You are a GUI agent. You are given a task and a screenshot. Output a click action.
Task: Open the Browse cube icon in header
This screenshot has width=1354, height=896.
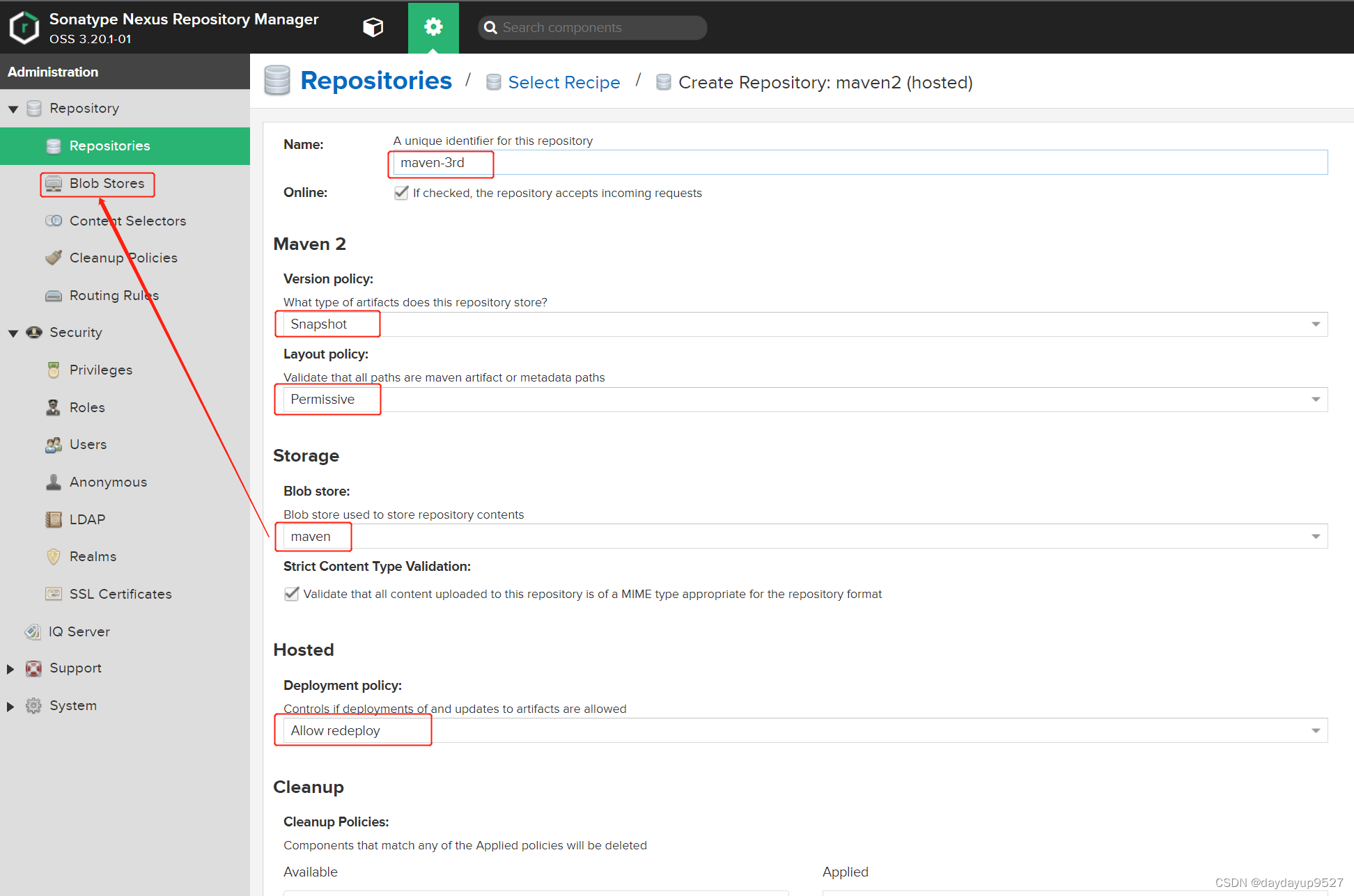coord(373,27)
